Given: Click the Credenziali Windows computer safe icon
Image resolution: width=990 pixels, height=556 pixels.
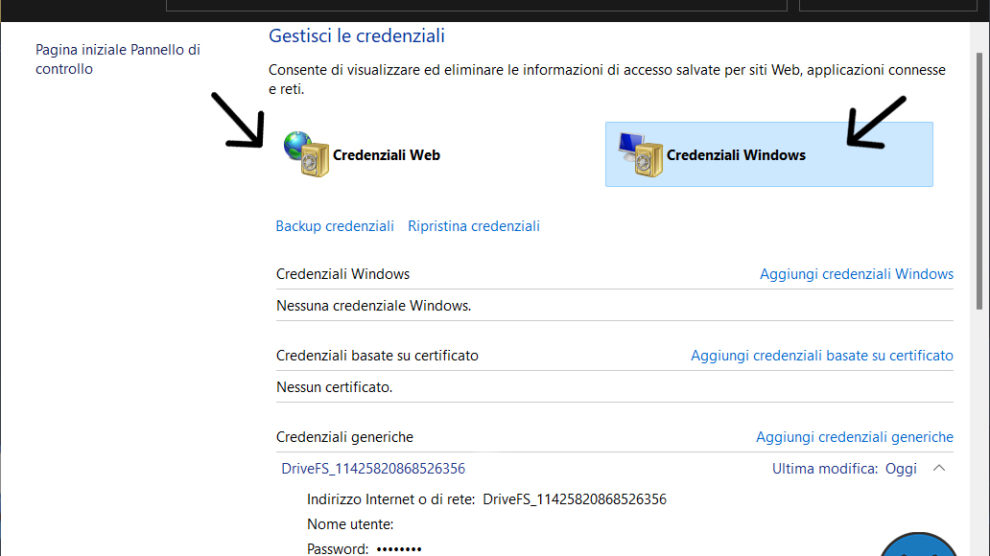Looking at the screenshot, I should 640,155.
